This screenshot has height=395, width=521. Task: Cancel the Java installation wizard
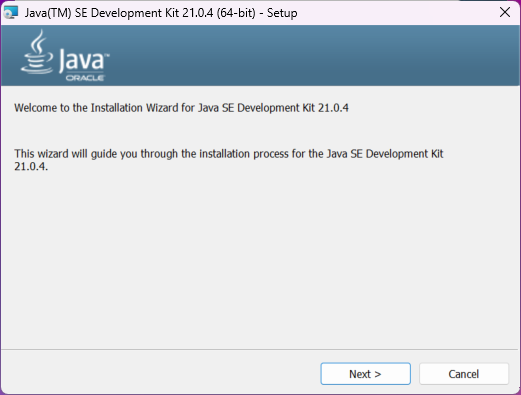coord(464,374)
